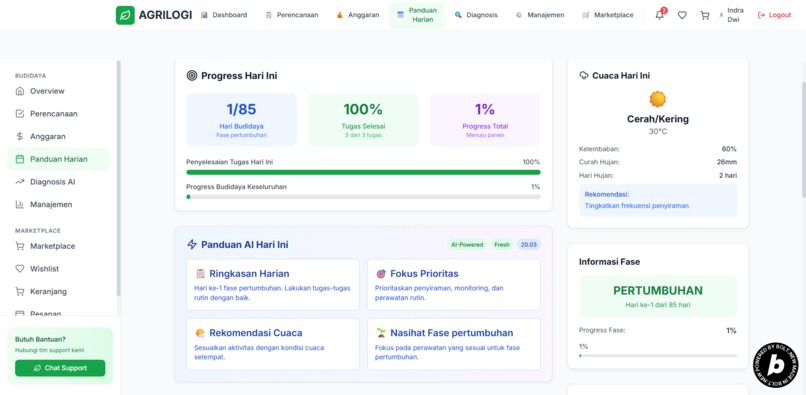Image resolution: width=806 pixels, height=395 pixels.
Task: Select the Panduan Harian top navigation tab
Action: 416,15
